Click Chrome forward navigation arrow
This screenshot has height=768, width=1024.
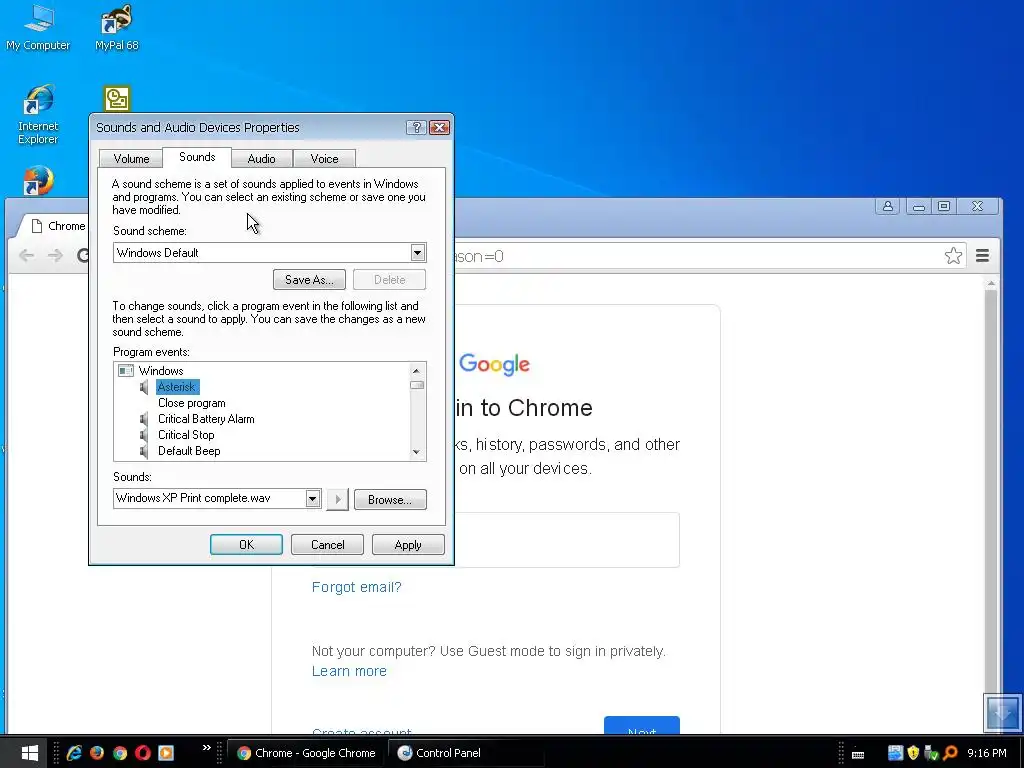(x=56, y=255)
